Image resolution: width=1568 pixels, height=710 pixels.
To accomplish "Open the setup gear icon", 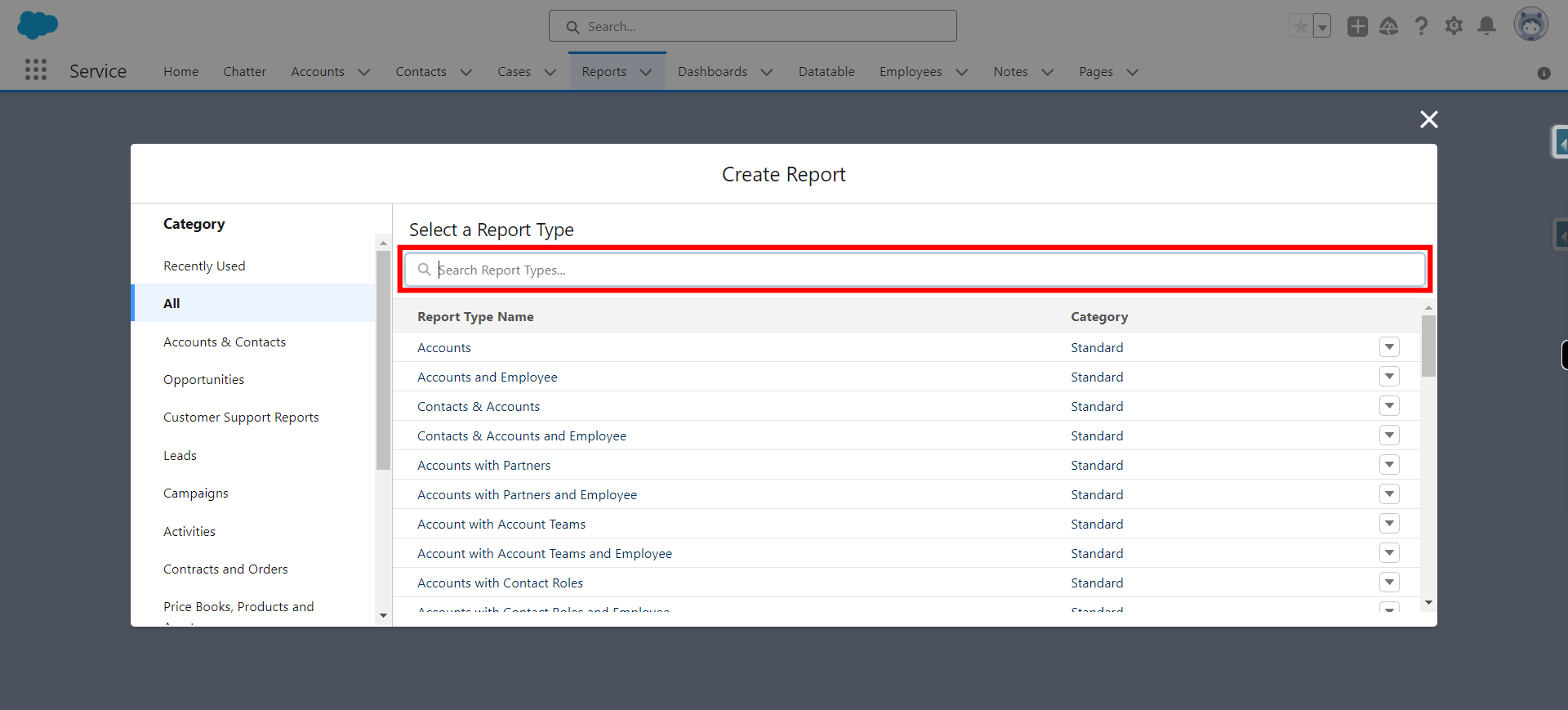I will click(1454, 26).
